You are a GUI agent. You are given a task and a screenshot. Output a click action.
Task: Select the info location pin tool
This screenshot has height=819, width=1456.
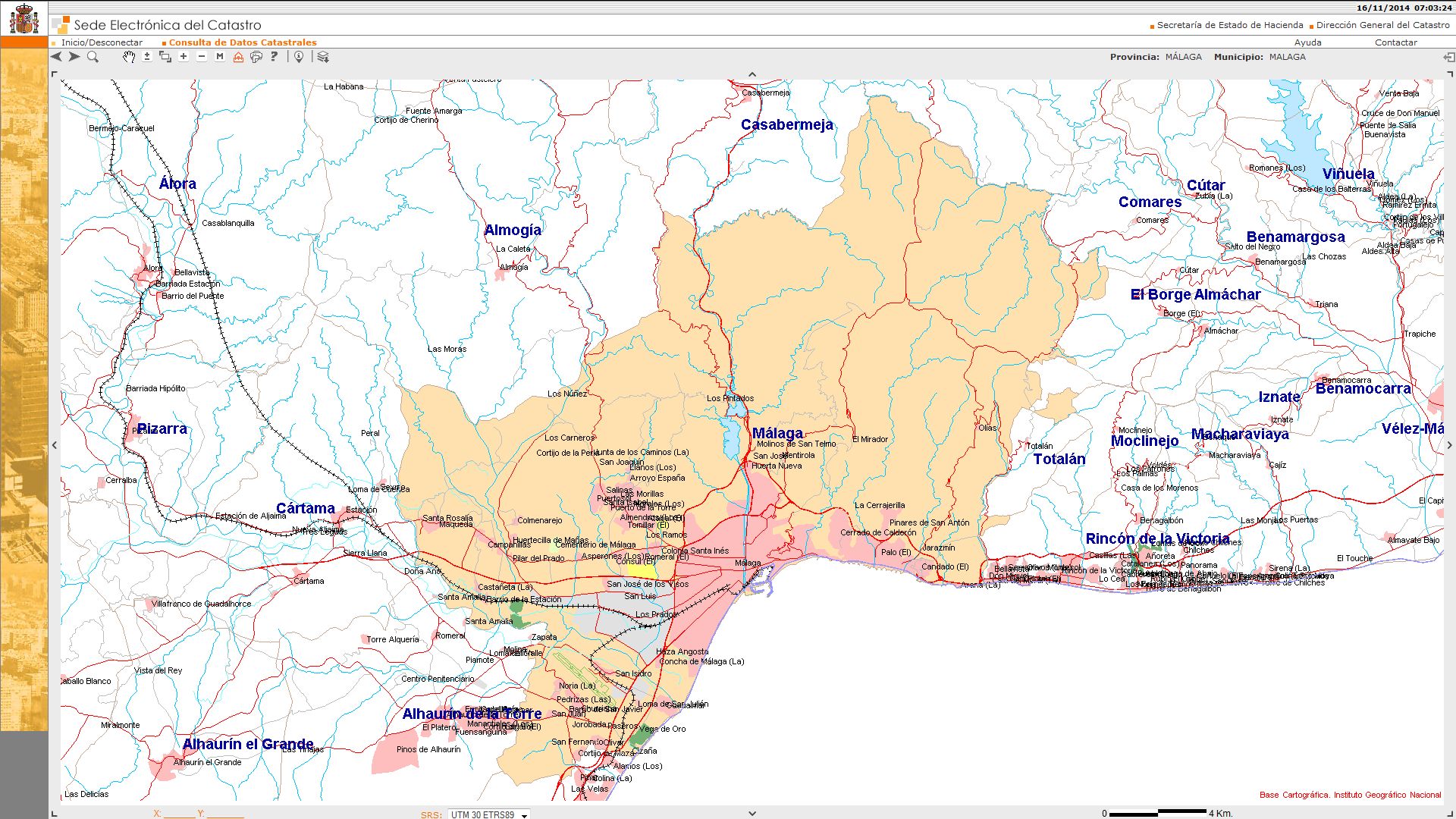[x=299, y=57]
